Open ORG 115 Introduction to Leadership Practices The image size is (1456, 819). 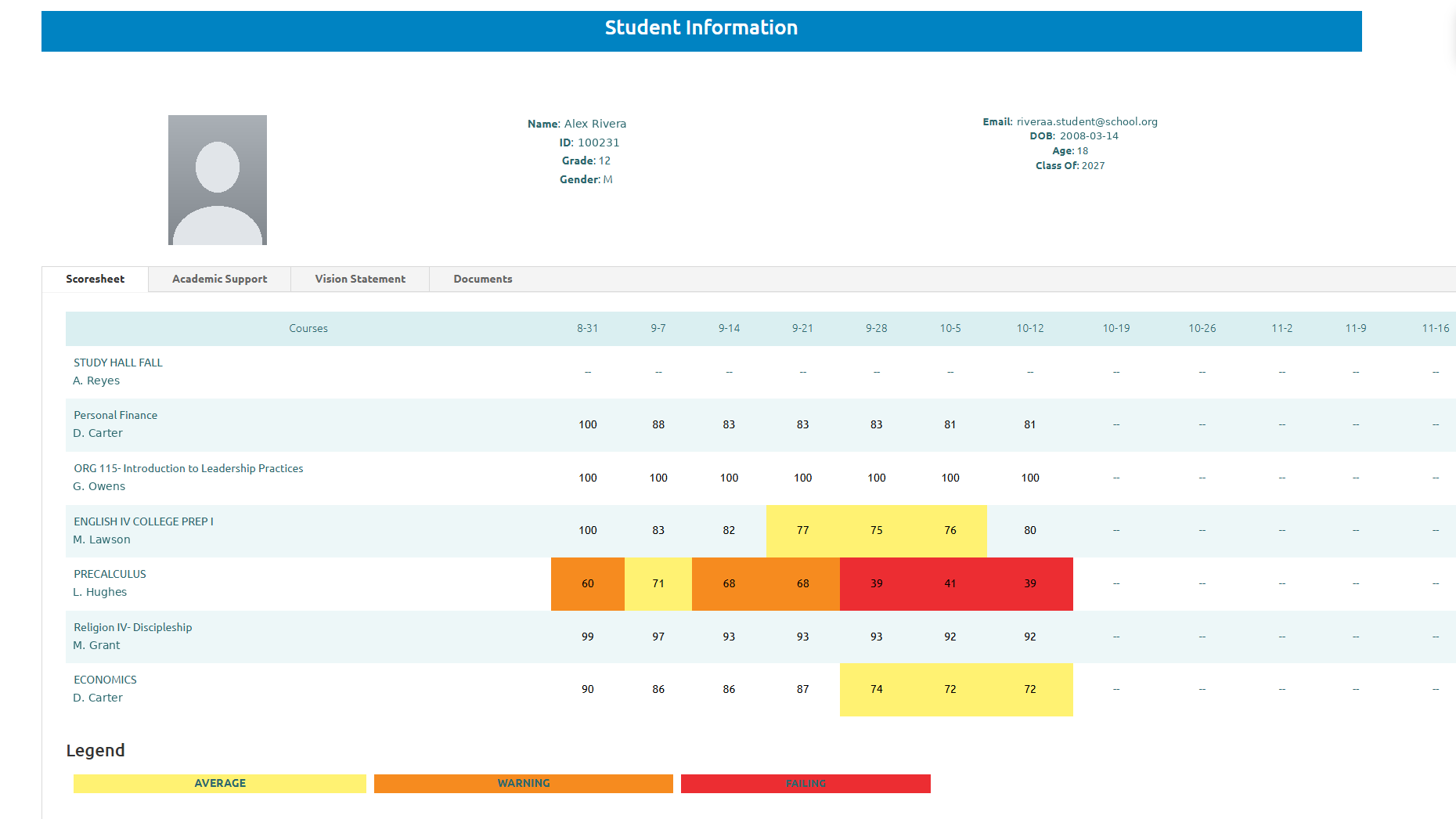(x=189, y=468)
